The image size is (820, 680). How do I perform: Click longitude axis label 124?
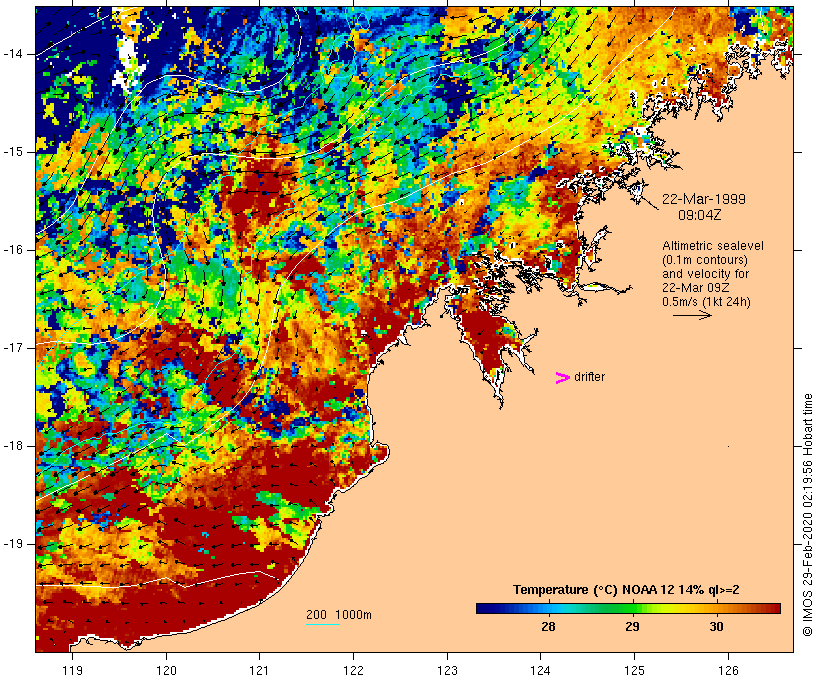tap(540, 670)
